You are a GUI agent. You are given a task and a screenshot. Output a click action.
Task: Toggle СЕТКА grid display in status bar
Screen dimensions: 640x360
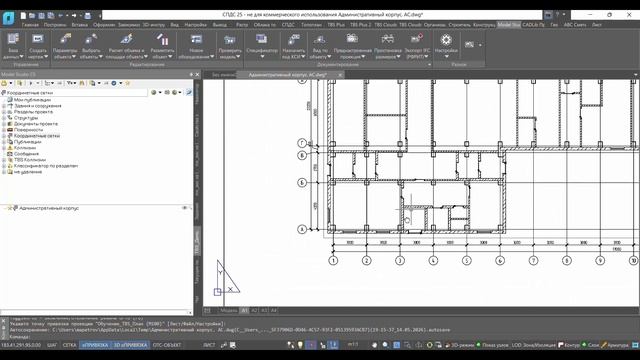click(x=69, y=345)
